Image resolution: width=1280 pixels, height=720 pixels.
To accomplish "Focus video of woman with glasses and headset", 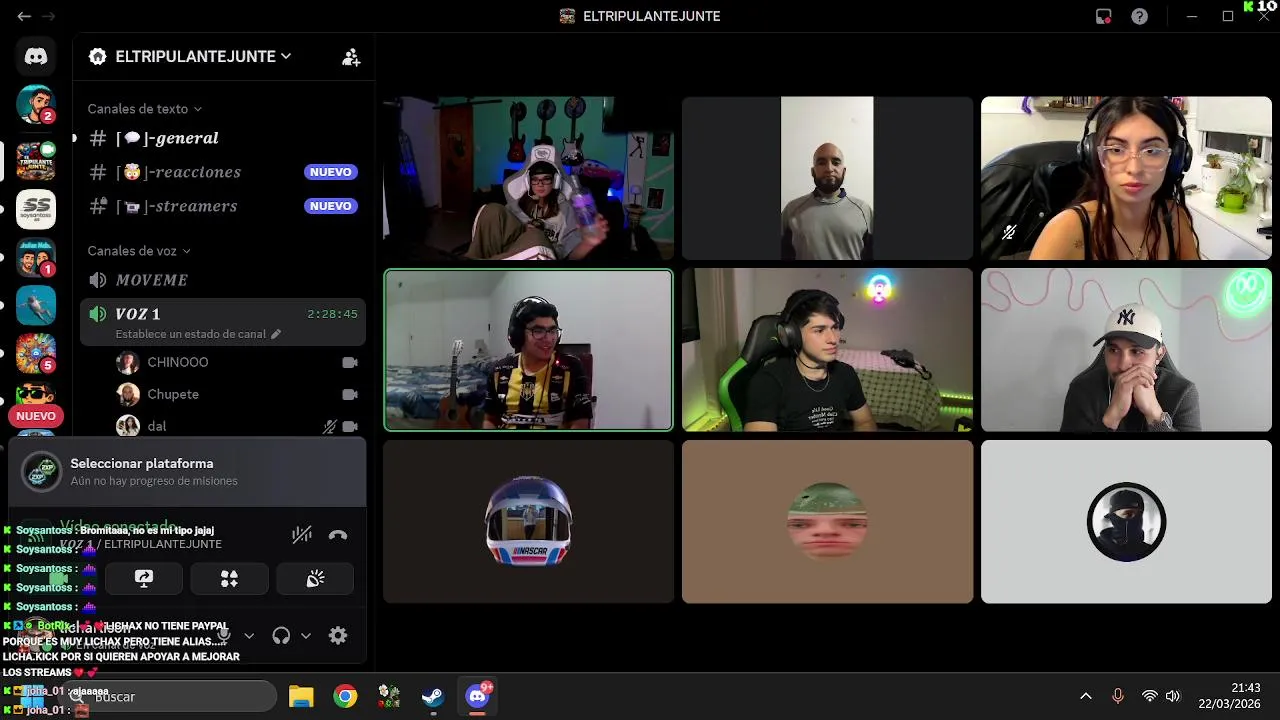I will pyautogui.click(x=1126, y=178).
